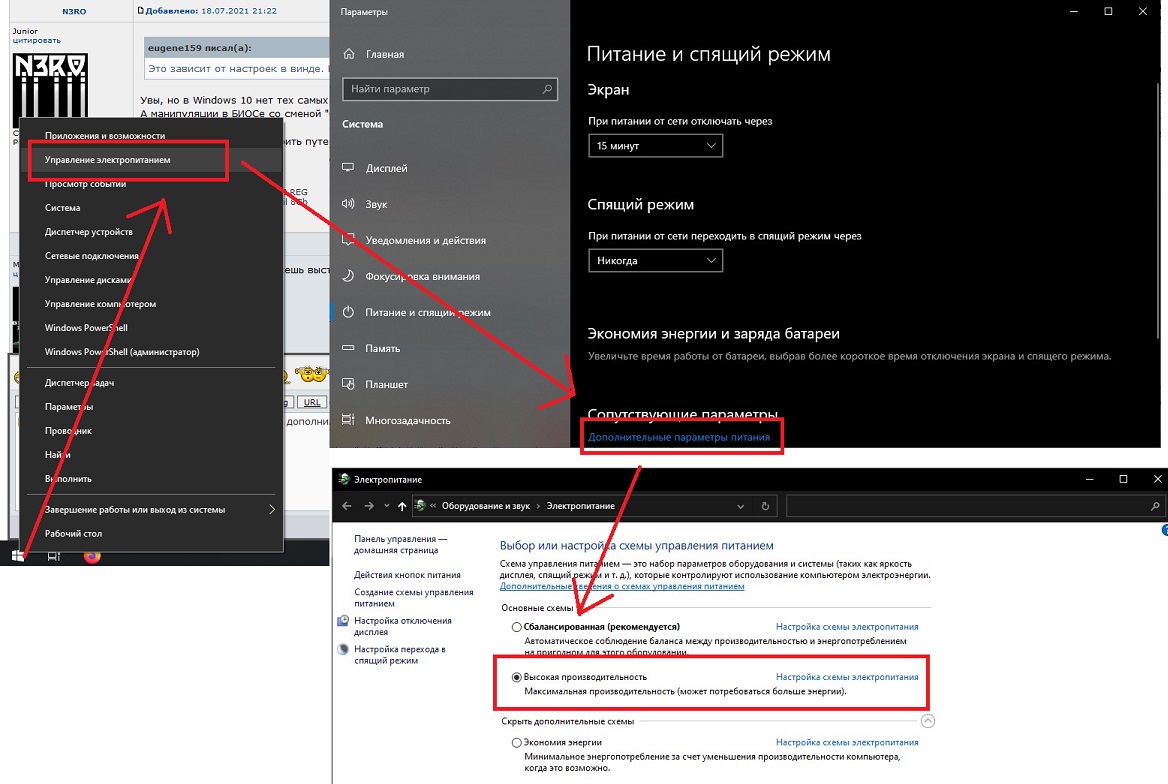Click the Найти параметр search field
The height and width of the screenshot is (784, 1168).
click(x=450, y=89)
